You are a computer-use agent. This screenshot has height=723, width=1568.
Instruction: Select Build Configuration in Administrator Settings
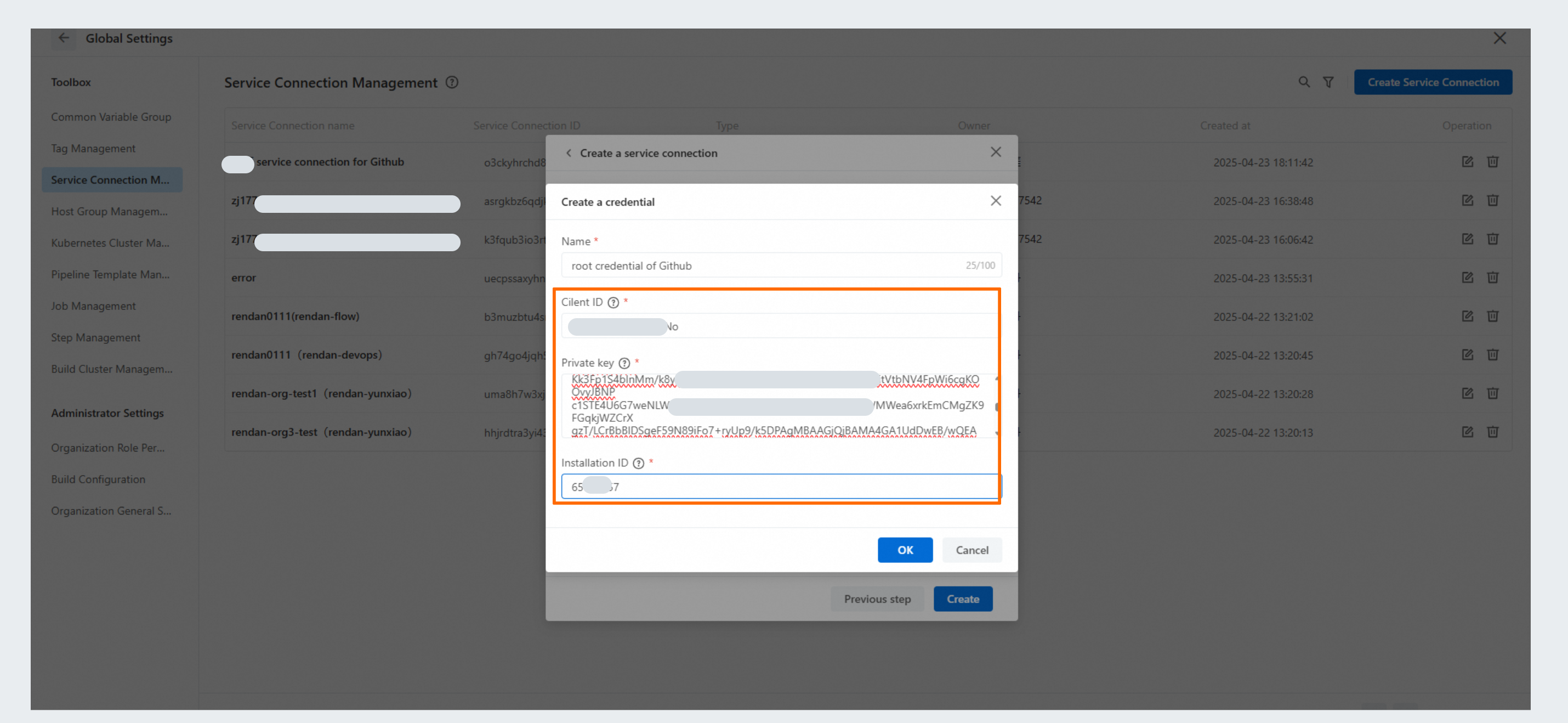tap(98, 479)
